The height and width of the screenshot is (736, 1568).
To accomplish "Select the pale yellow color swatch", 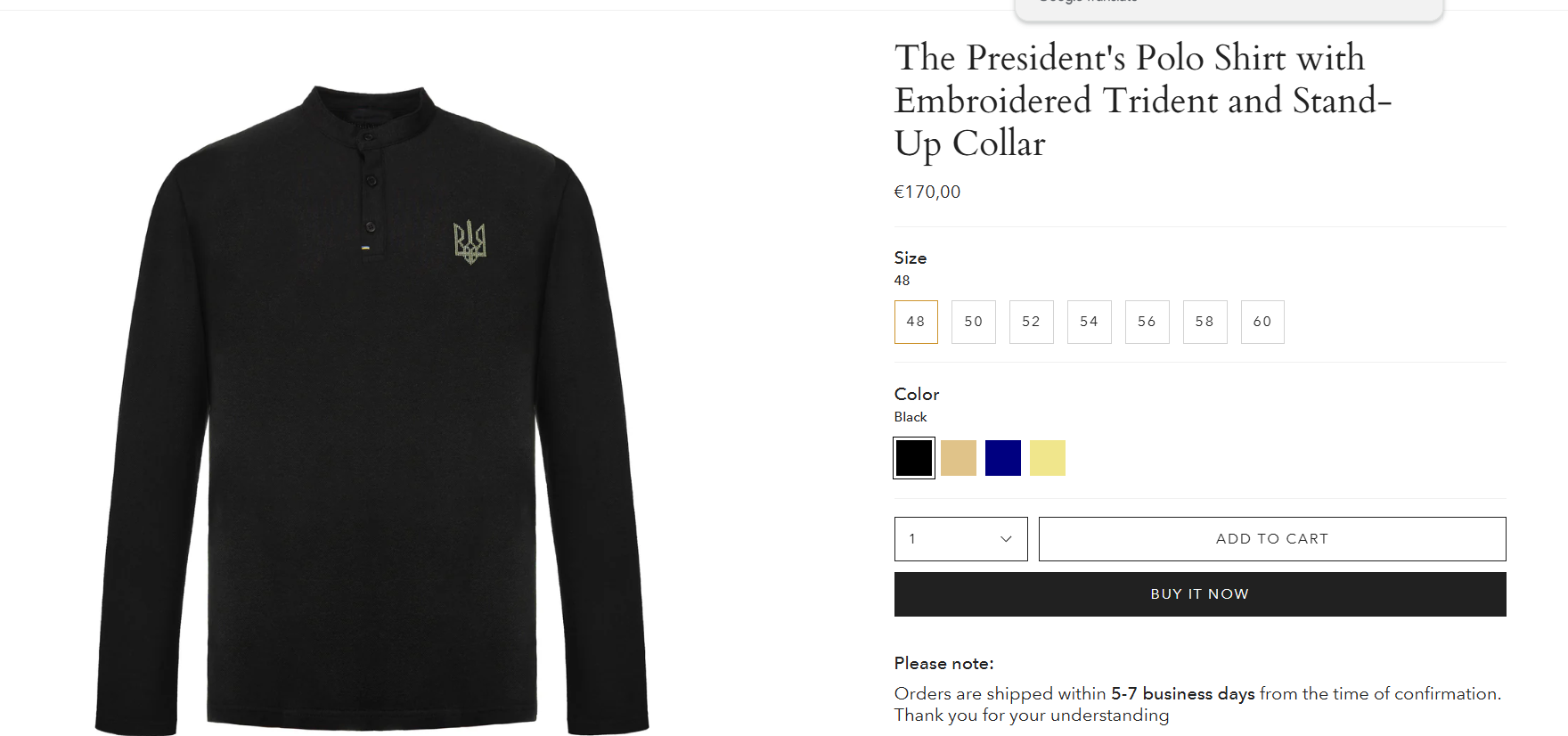I will point(1047,458).
